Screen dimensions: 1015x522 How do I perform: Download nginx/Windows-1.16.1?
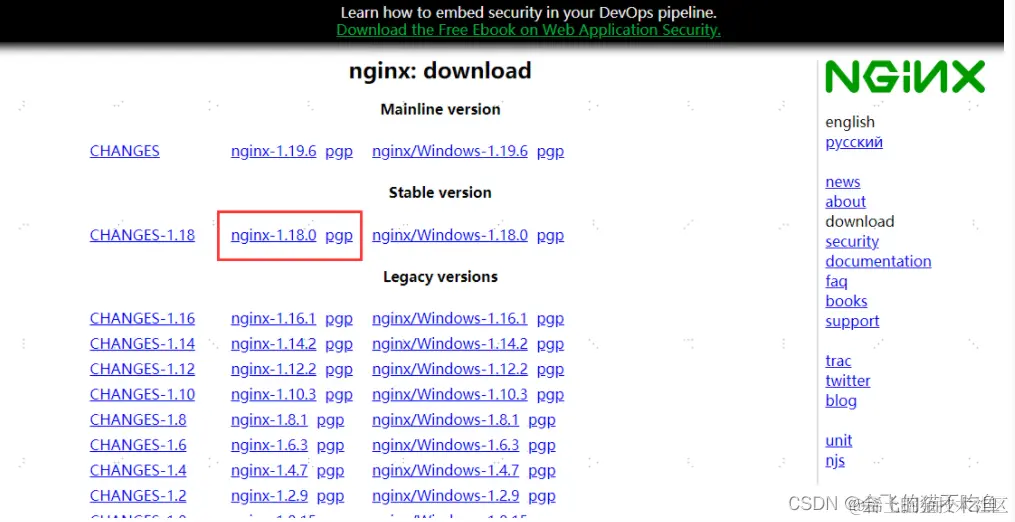click(x=450, y=319)
